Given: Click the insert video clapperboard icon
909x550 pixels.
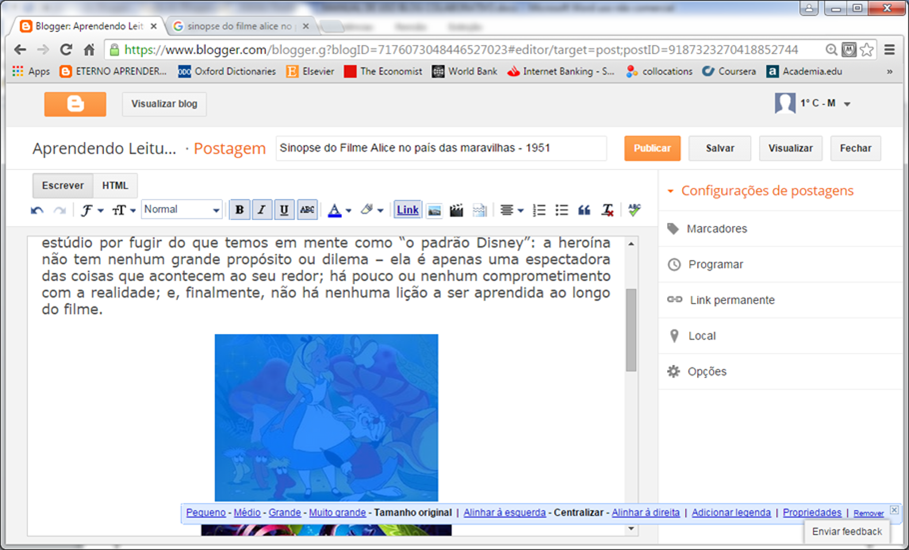Looking at the screenshot, I should pos(456,210).
